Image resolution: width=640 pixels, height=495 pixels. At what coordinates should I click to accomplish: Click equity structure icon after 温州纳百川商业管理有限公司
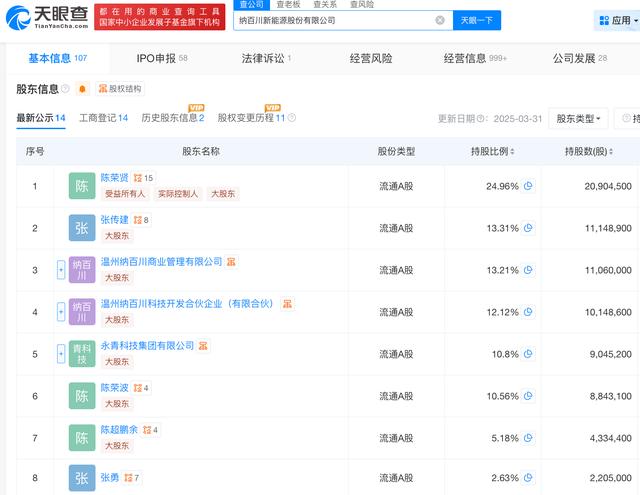click(231, 262)
